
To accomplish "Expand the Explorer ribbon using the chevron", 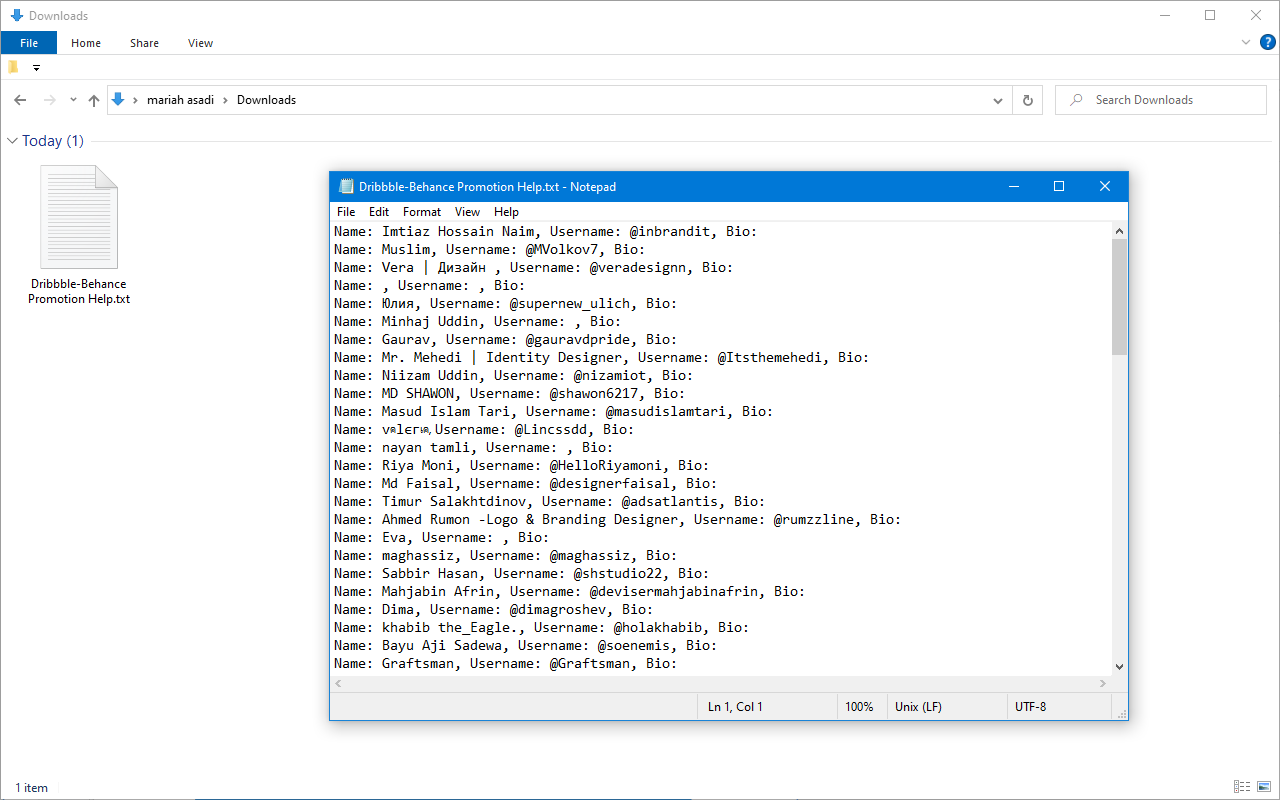I will 1246,43.
